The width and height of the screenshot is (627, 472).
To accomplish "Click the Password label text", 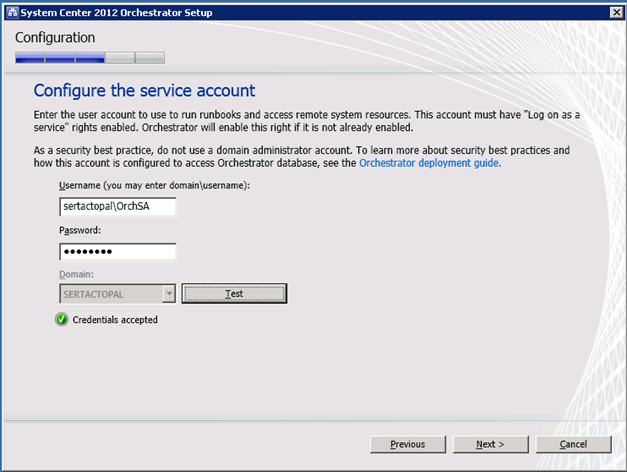I will (x=82, y=230).
